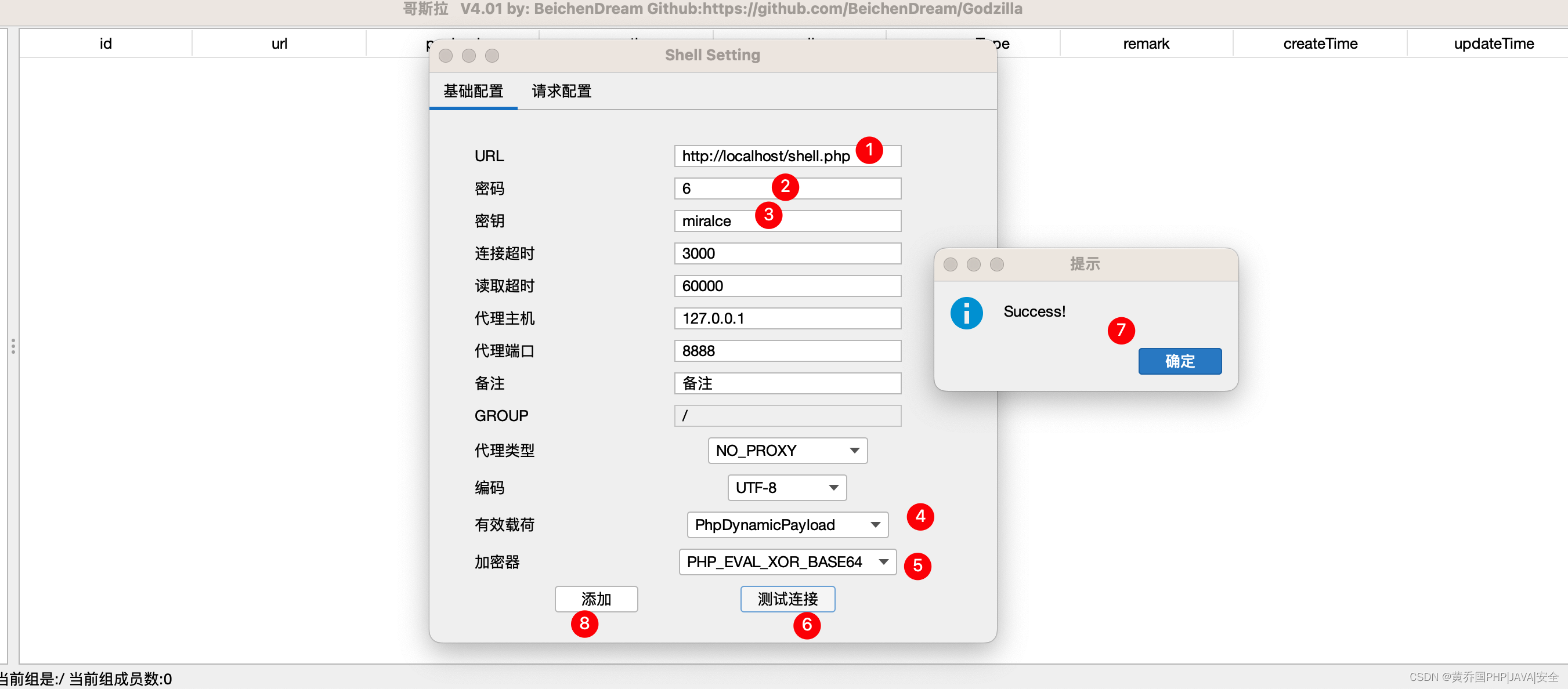Screen dimensions: 1568x689
Task: Click the Success! message text
Action: pyautogui.click(x=1034, y=312)
